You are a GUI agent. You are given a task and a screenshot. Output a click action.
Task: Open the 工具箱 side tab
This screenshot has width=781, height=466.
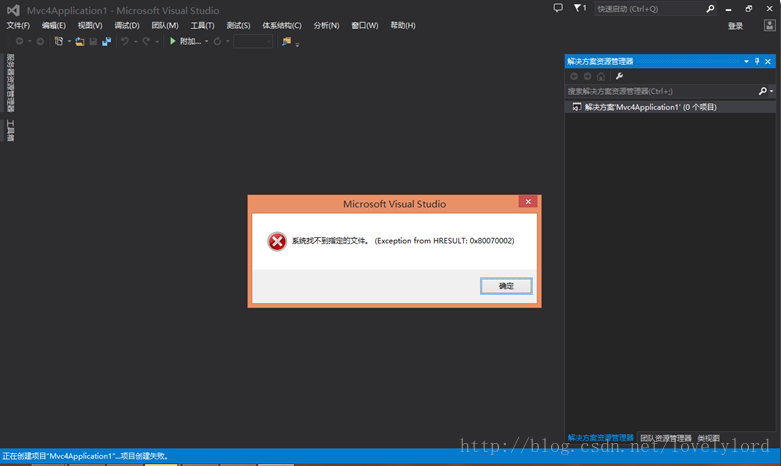[10, 131]
